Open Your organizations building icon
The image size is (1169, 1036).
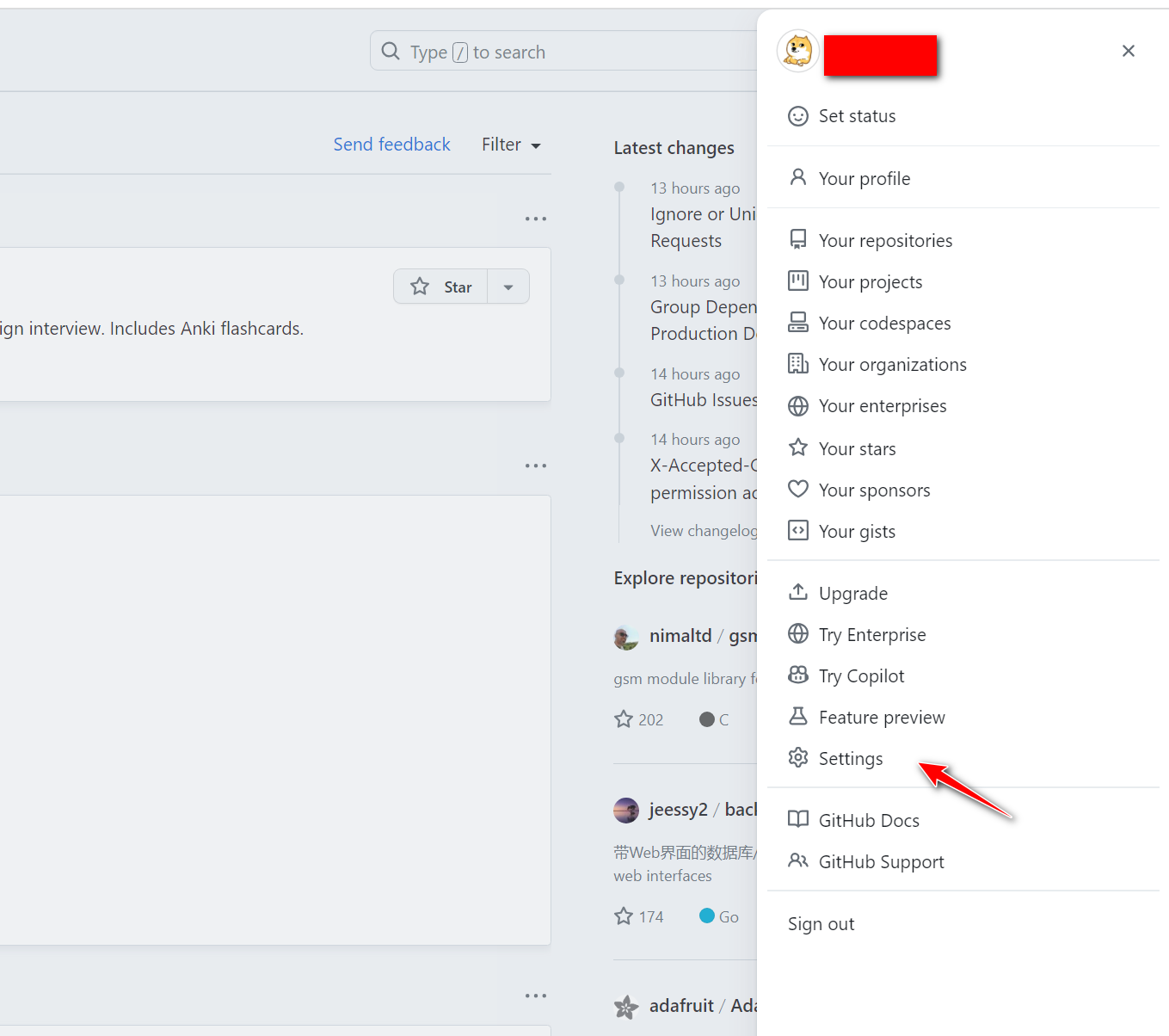798,364
